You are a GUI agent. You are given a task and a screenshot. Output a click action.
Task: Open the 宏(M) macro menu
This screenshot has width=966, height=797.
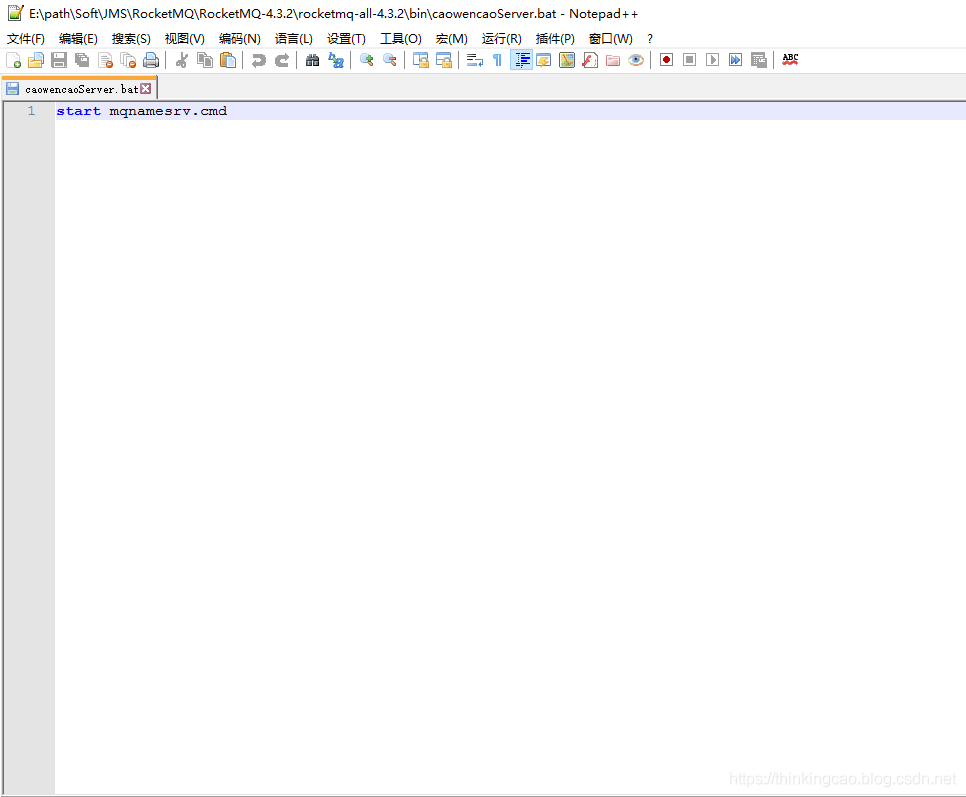pos(451,38)
